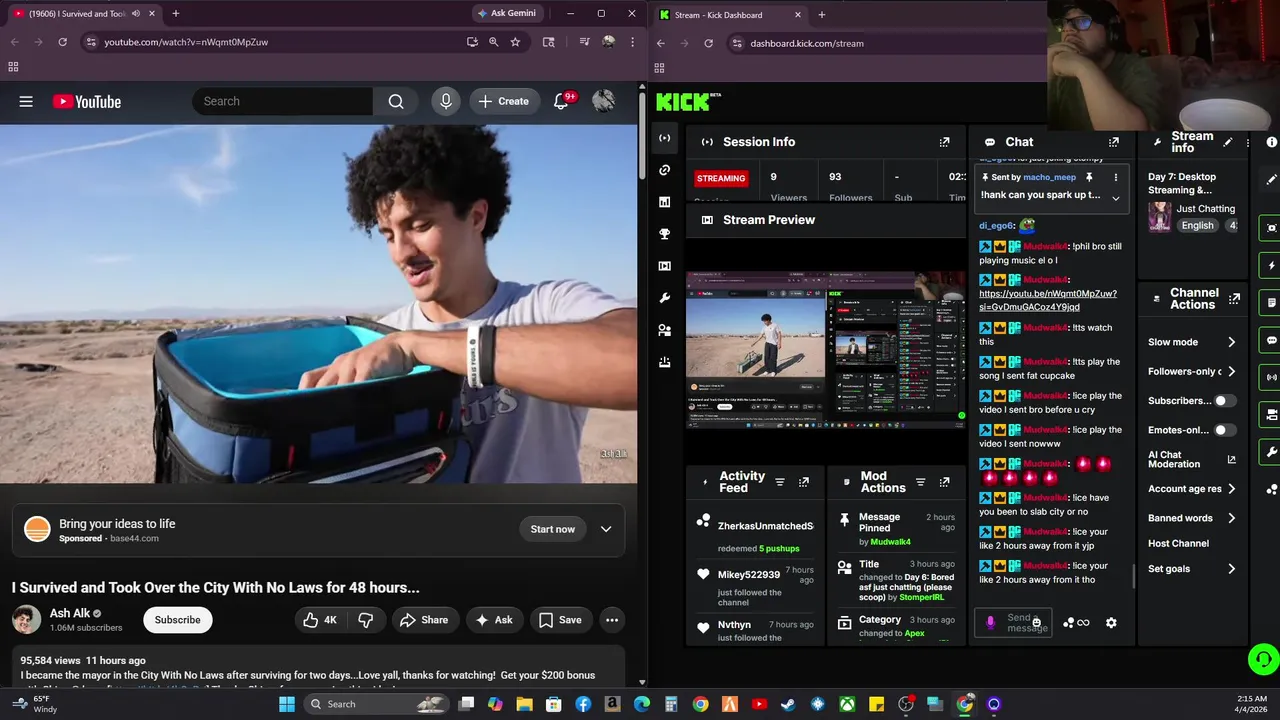The image size is (1280, 720).
Task: Focus YouTube search input field
Action: 283,101
